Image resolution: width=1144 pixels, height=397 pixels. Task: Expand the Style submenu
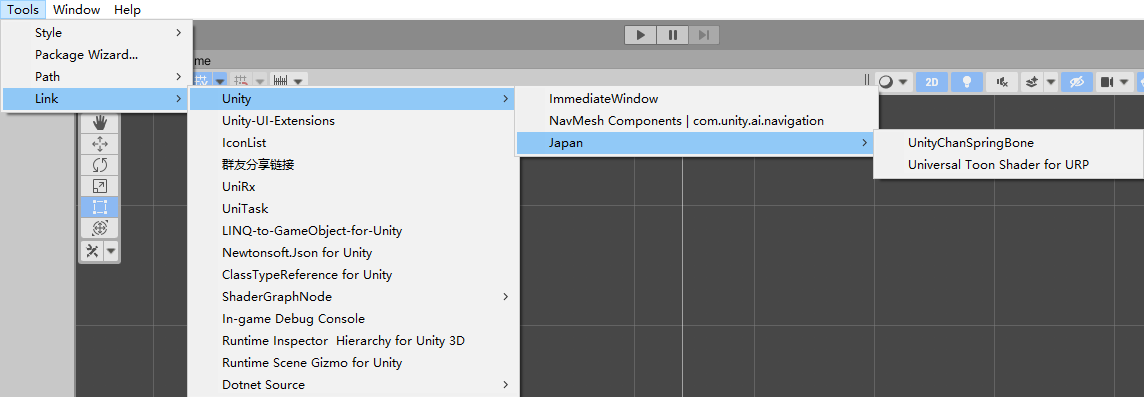pos(97,33)
